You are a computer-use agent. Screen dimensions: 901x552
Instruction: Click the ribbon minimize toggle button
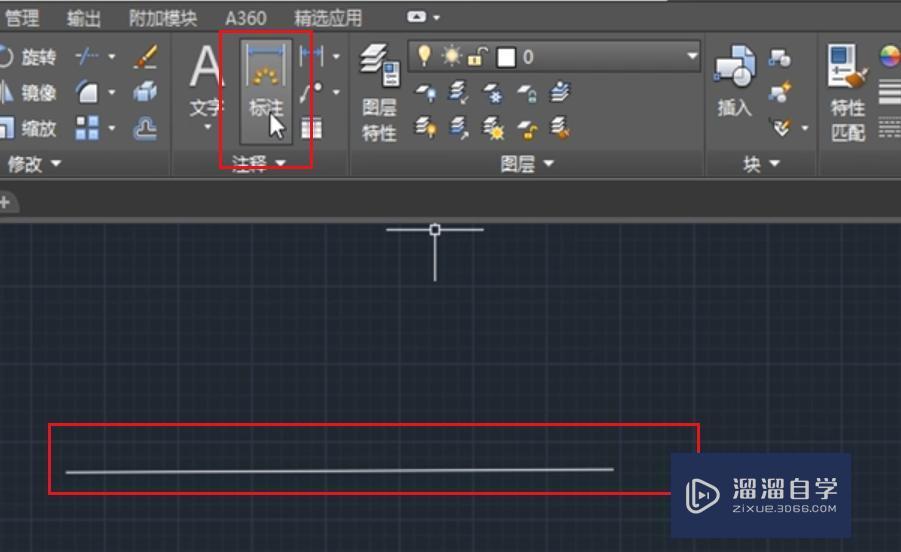pyautogui.click(x=417, y=17)
